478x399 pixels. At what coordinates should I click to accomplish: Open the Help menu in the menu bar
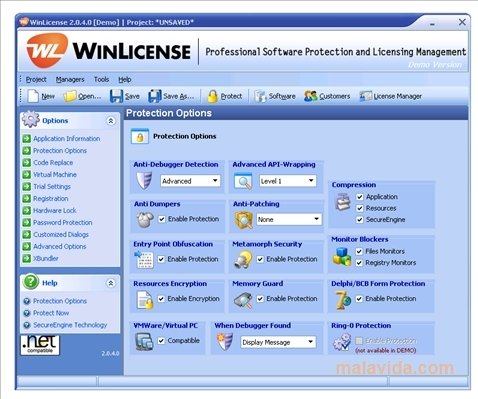[x=125, y=79]
